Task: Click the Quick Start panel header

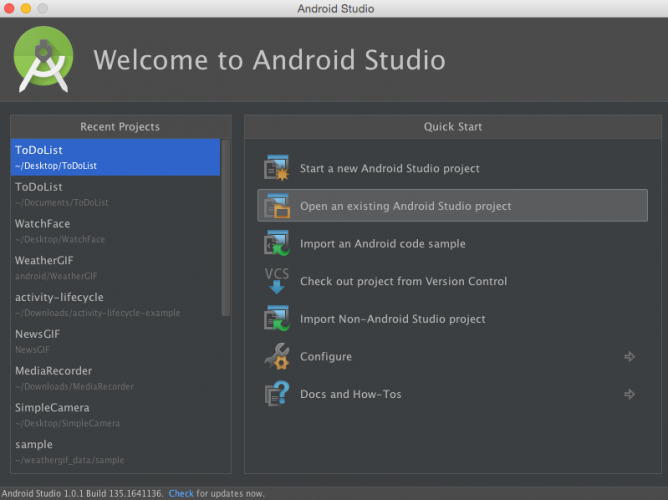Action: (x=453, y=126)
